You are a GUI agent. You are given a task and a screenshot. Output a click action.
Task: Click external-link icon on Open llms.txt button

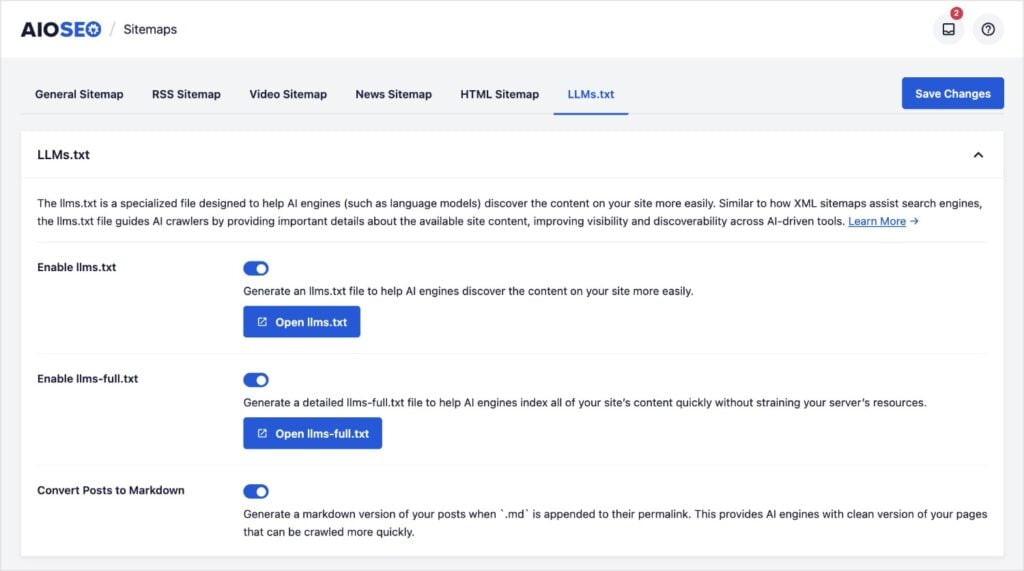tap(262, 322)
